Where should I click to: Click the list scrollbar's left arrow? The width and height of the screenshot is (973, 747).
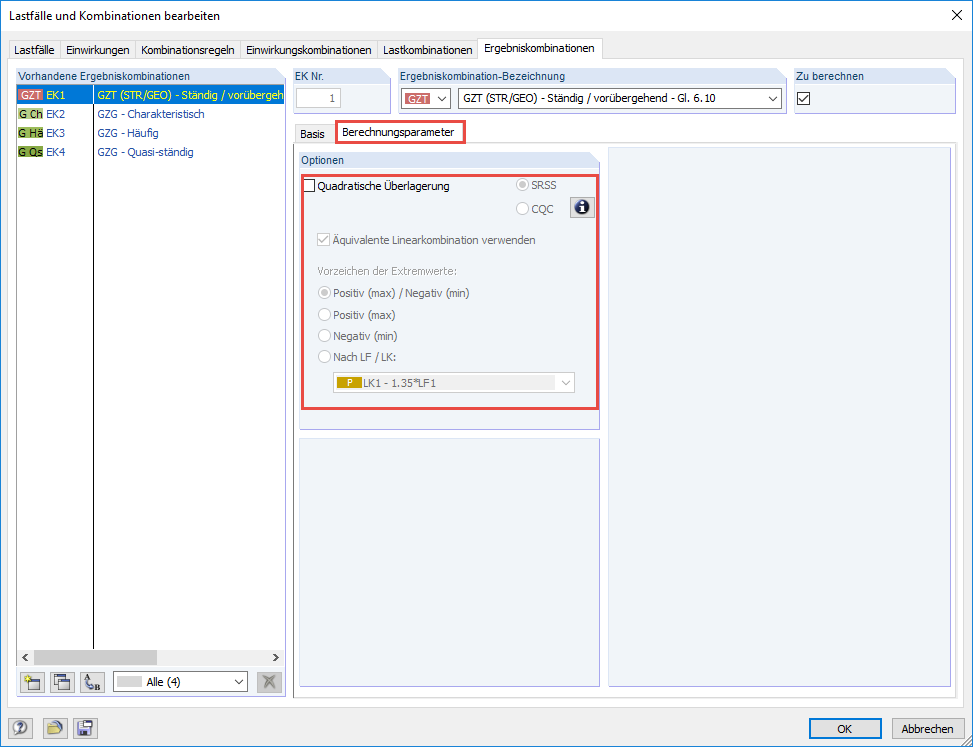tap(25, 658)
